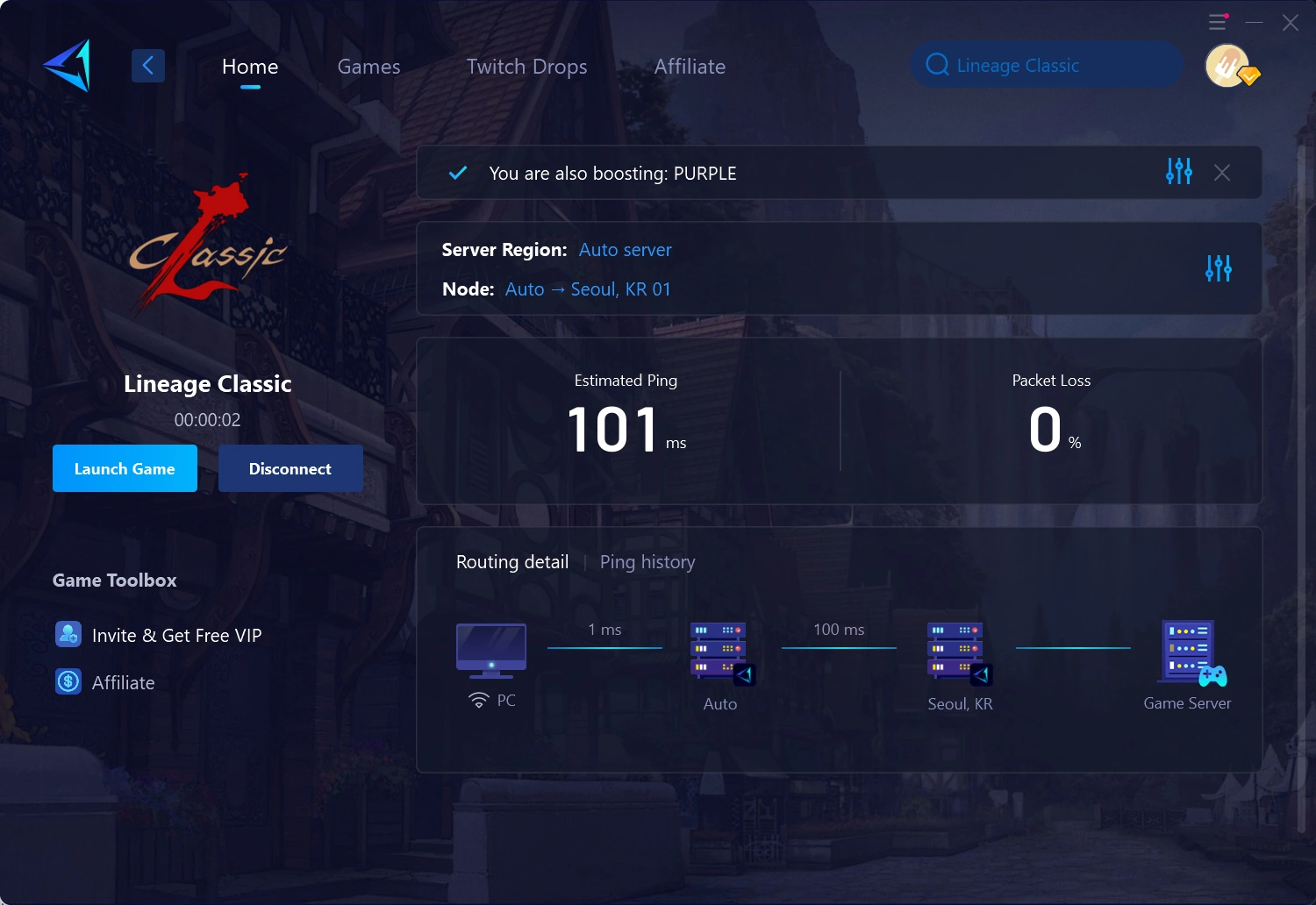Open node settings sliders icon beside Server Region
Viewport: 1316px width, 905px height.
click(1218, 268)
